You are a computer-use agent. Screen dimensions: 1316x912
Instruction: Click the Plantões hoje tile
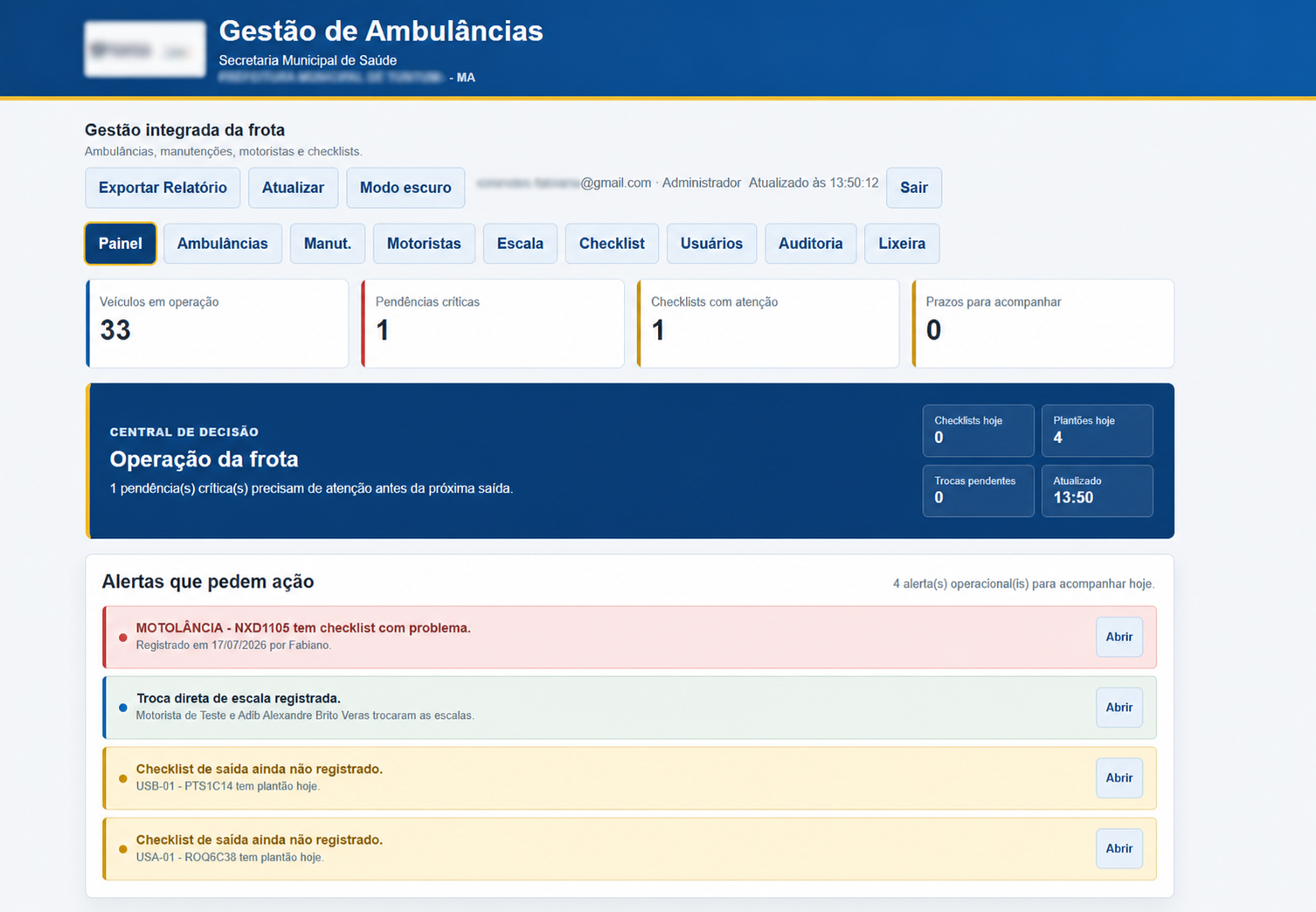pos(1098,431)
